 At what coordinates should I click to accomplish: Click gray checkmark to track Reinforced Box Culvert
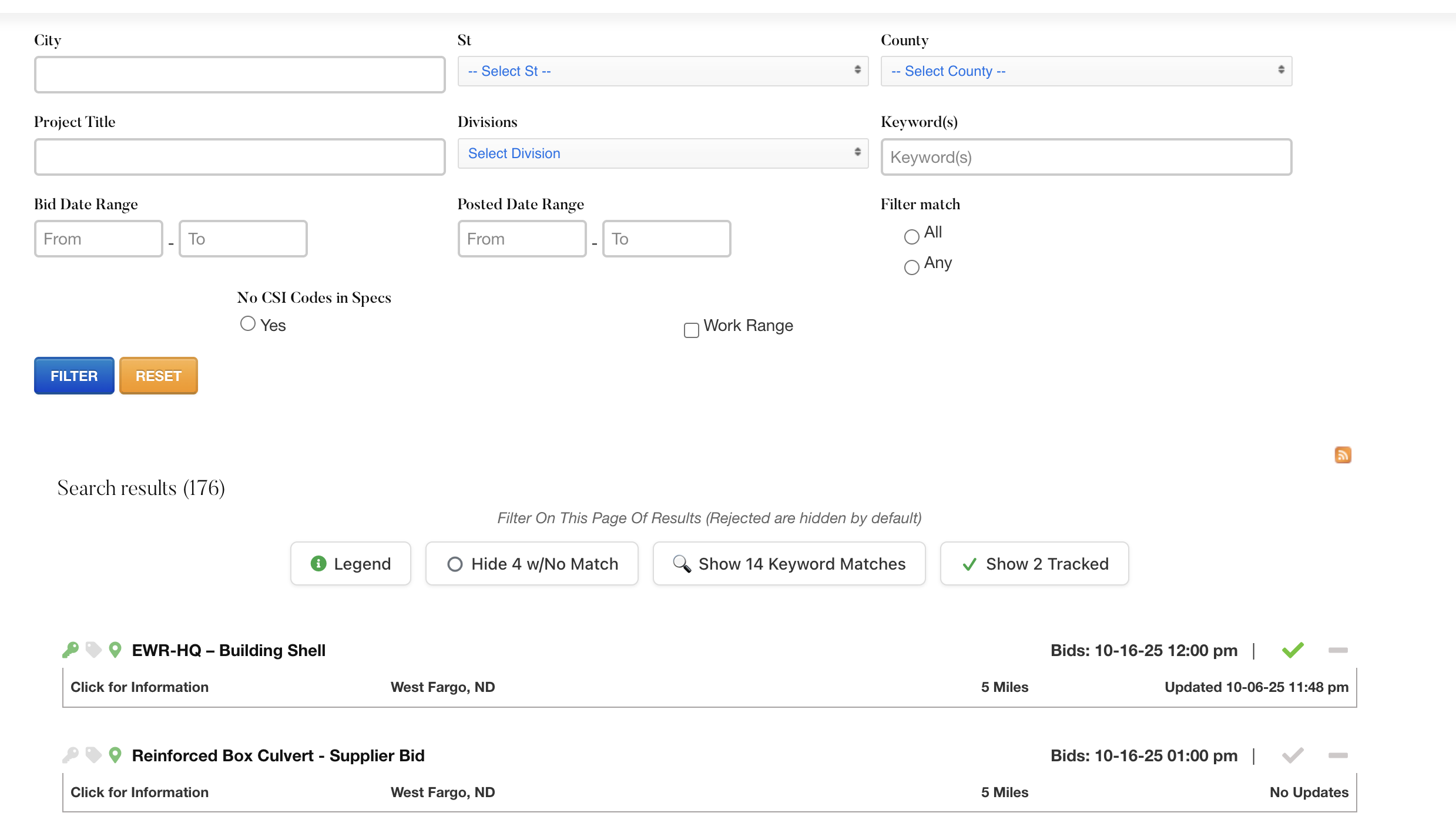click(x=1293, y=755)
